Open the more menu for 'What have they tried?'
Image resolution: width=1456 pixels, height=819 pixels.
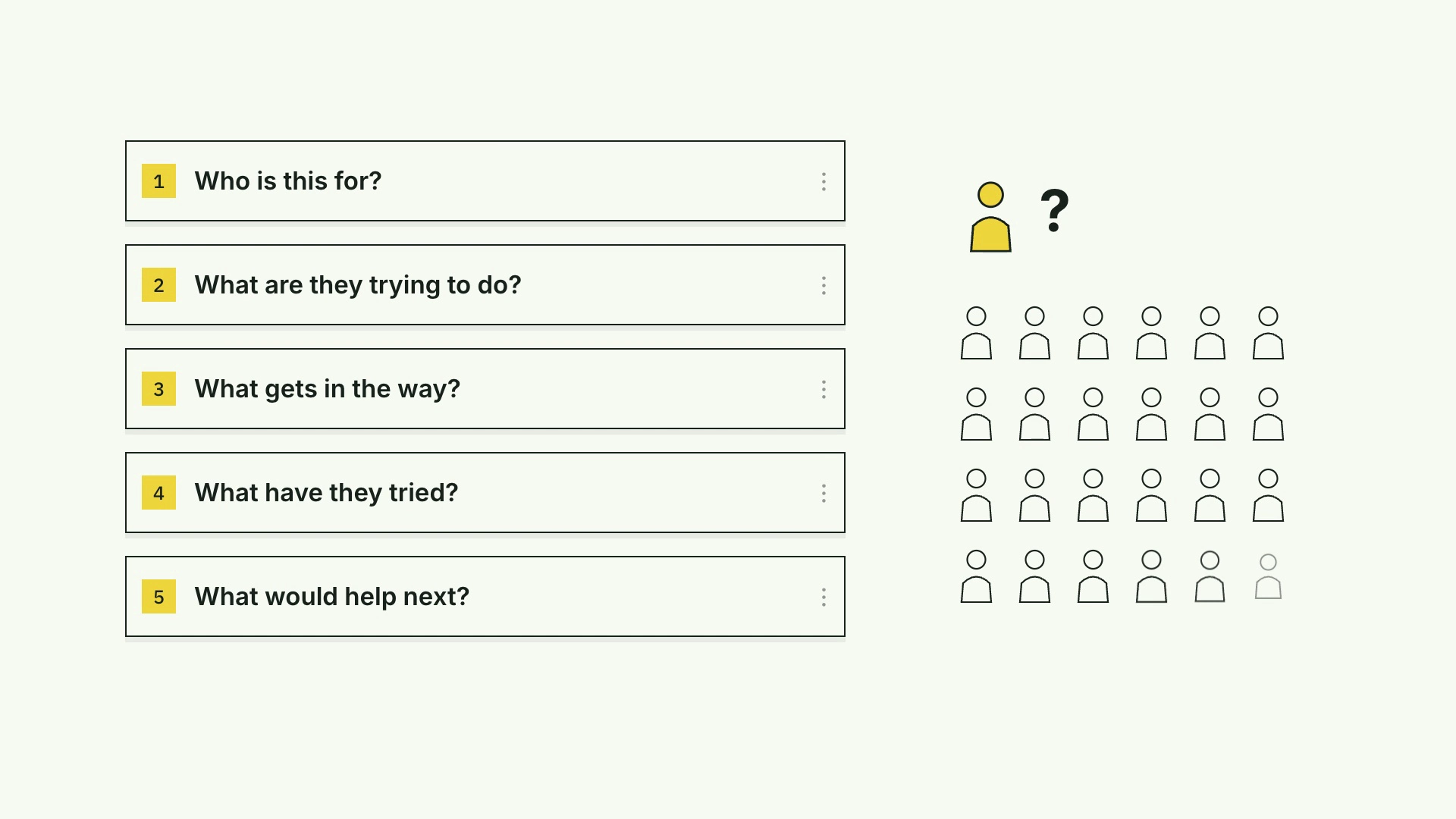point(824,493)
